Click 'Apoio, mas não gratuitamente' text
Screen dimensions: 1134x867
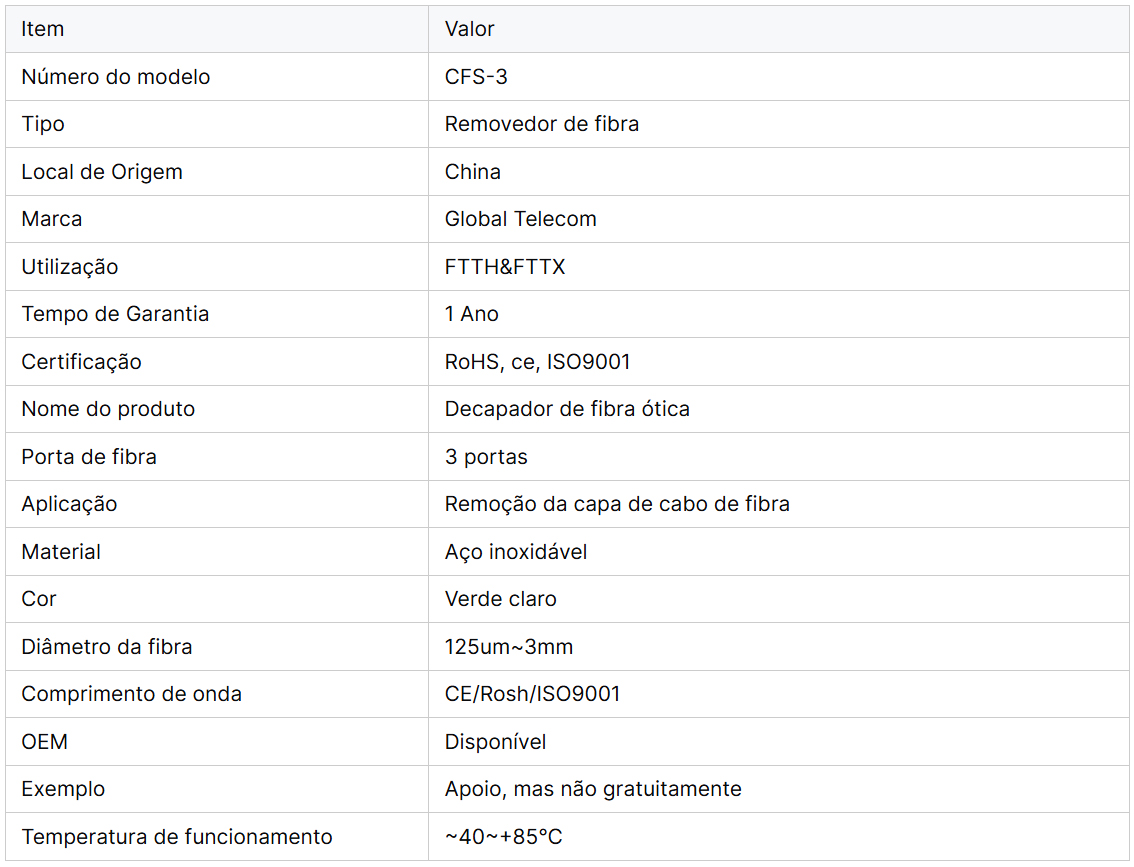593,789
